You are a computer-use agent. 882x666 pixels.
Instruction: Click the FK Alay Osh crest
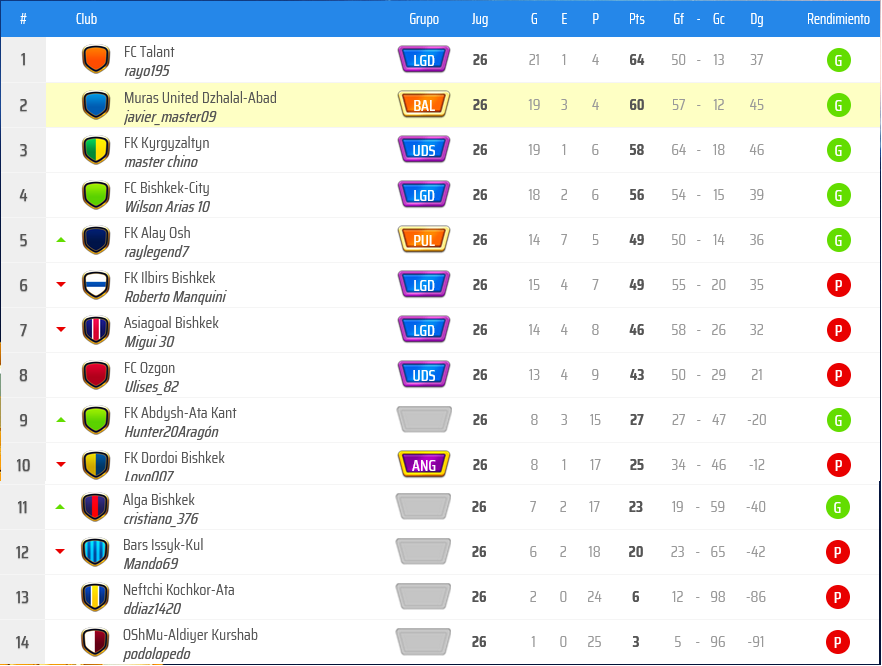coord(96,239)
